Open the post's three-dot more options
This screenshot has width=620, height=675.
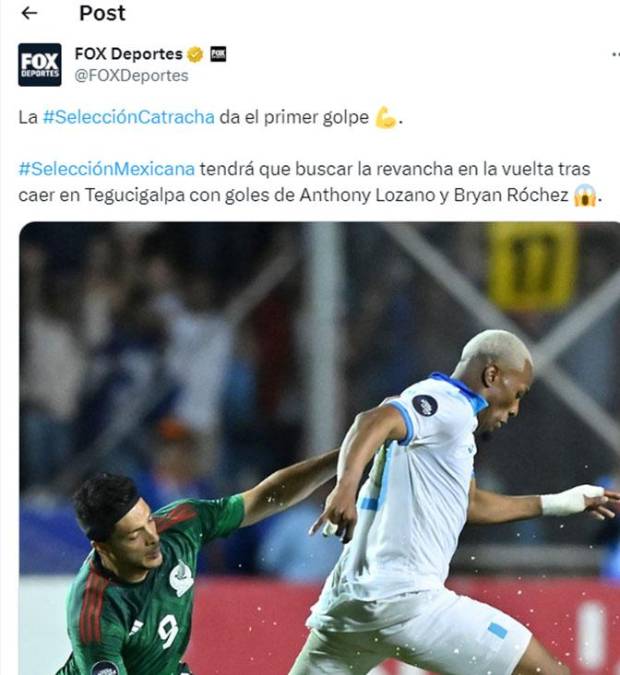tap(616, 55)
